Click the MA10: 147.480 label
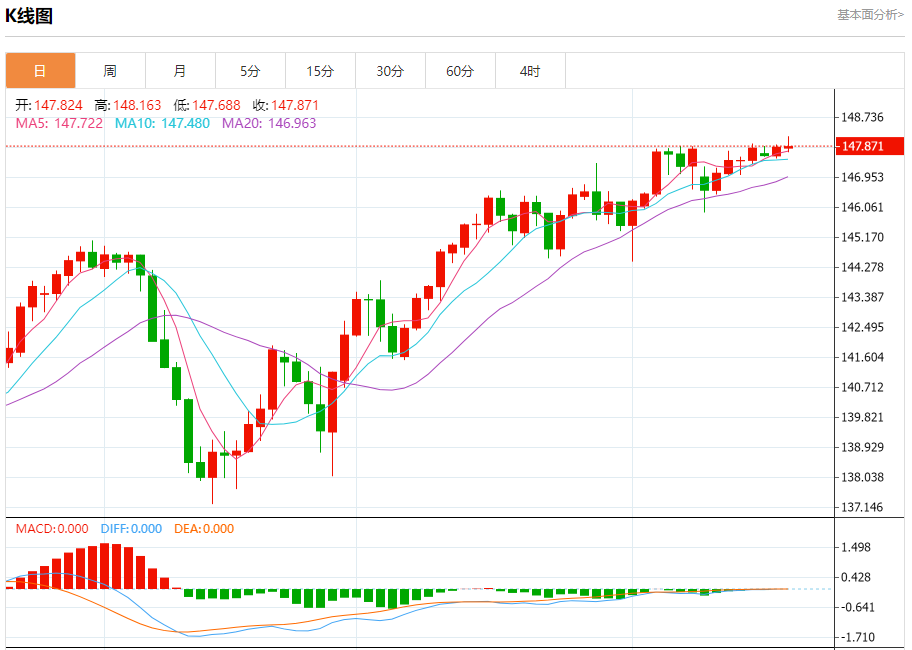912x650 pixels. coord(162,123)
